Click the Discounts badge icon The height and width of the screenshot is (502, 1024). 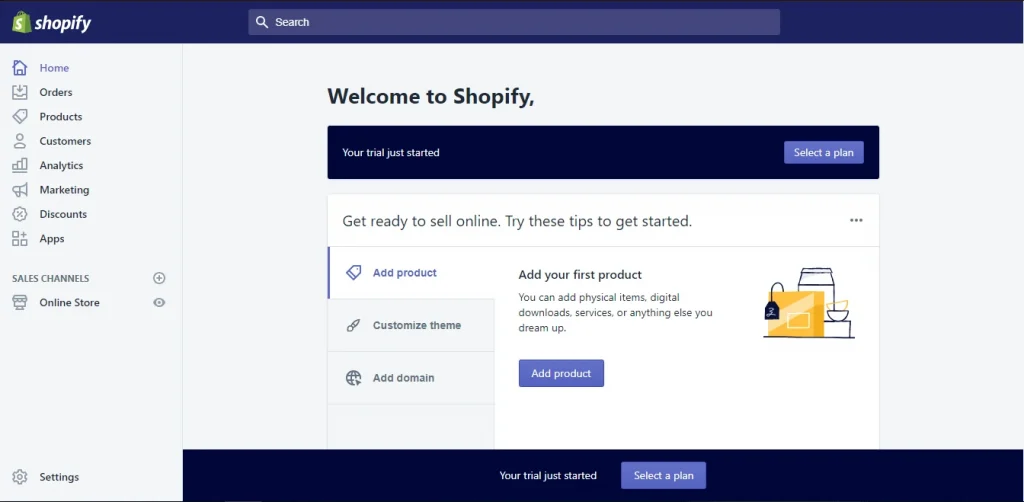[x=20, y=214]
